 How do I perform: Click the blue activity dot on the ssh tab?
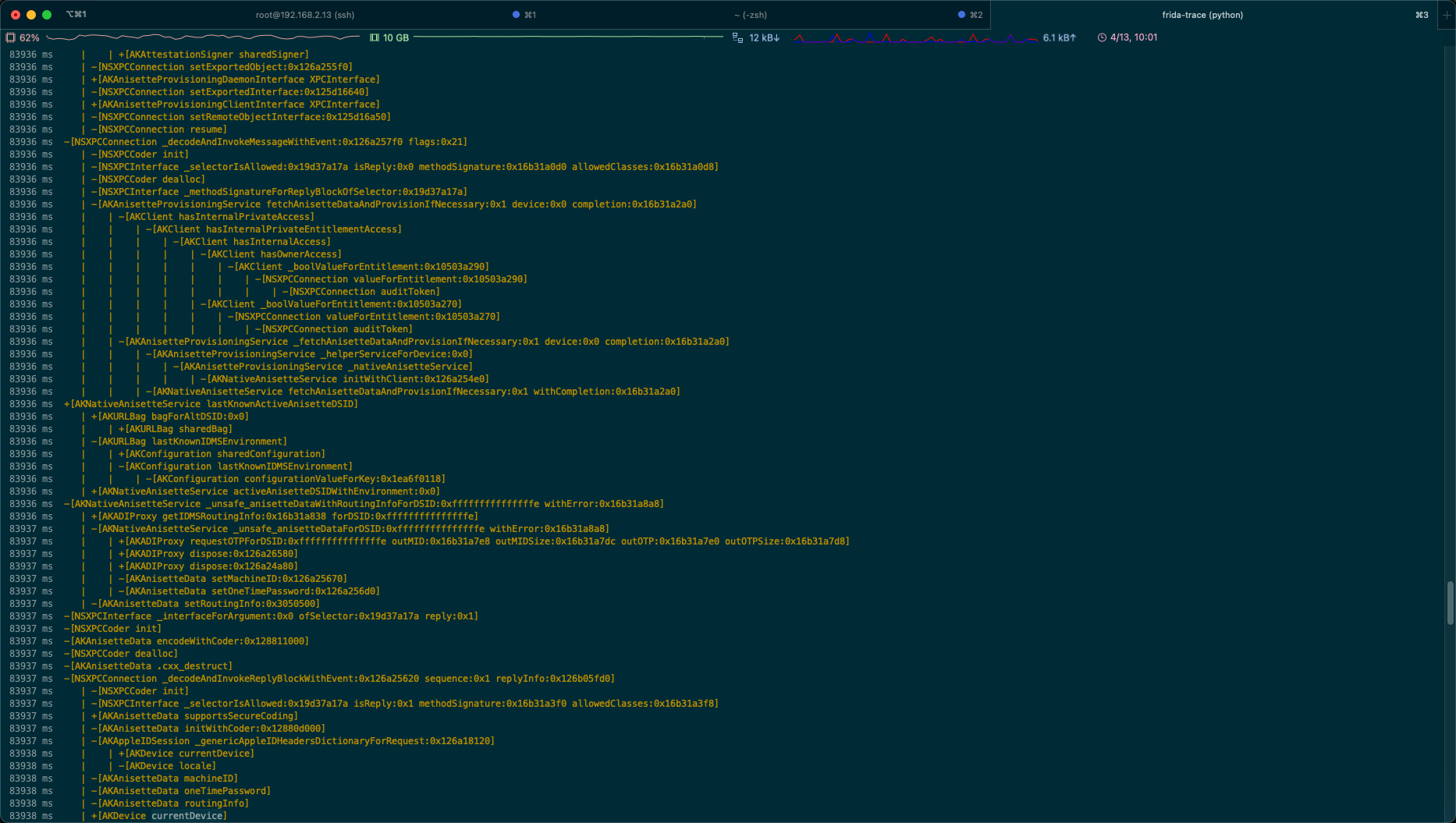click(516, 15)
